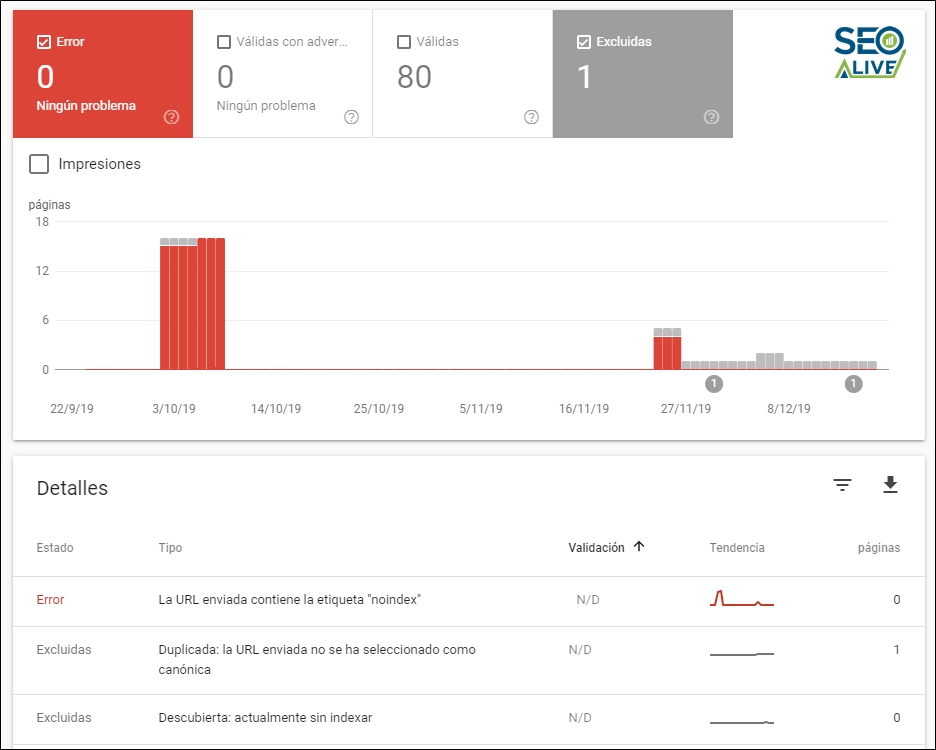Click the help icon on Válidas card

coord(531,117)
